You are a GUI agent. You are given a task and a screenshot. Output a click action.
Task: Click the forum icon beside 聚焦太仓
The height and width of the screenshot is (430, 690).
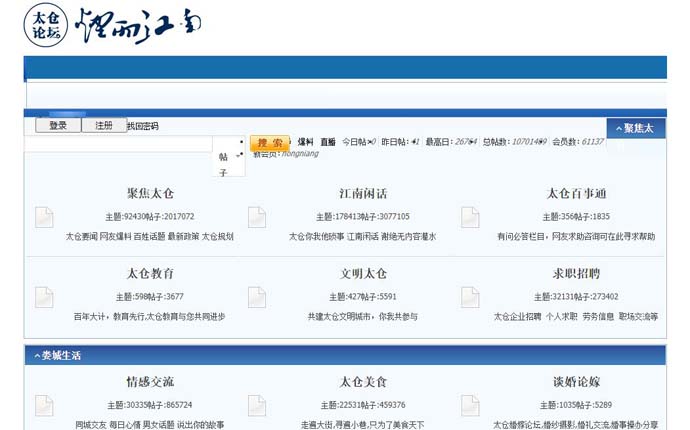pyautogui.click(x=44, y=217)
